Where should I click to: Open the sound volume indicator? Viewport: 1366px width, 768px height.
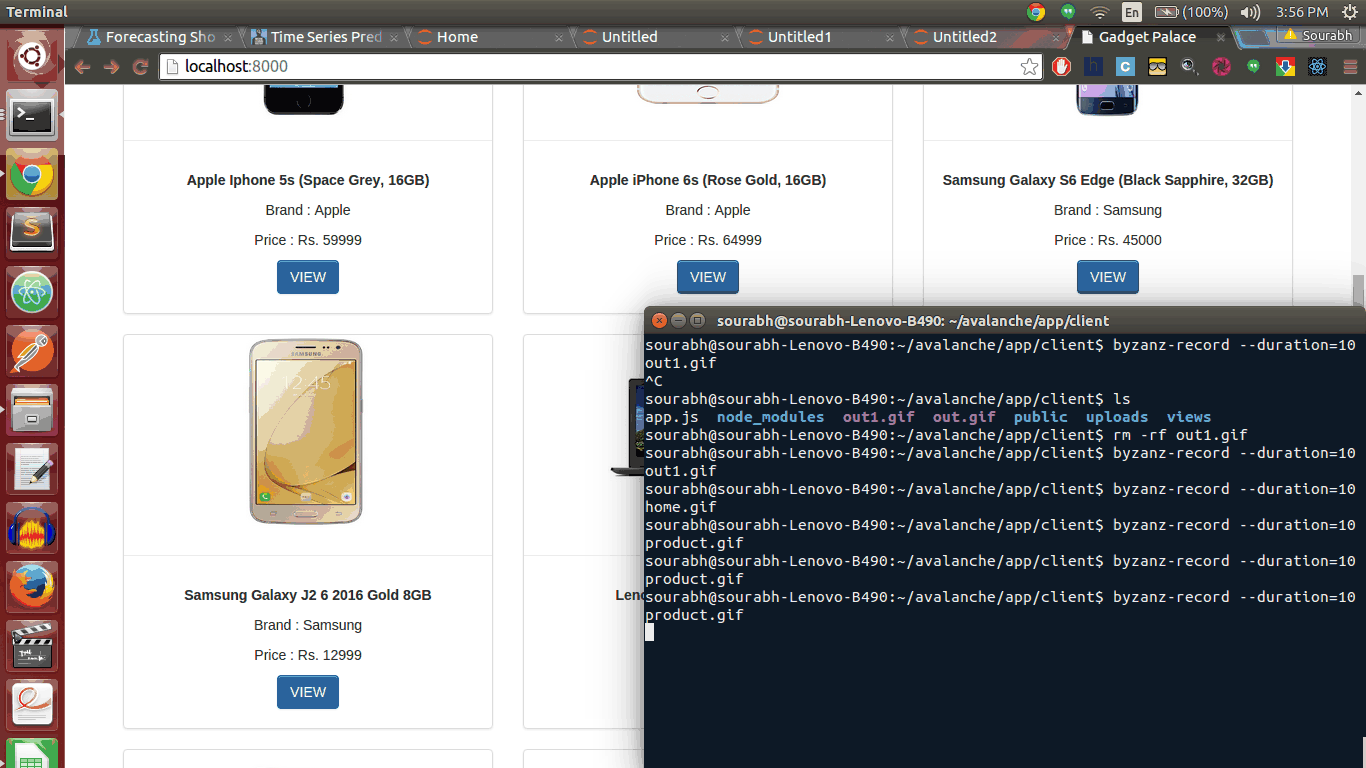click(x=1250, y=12)
